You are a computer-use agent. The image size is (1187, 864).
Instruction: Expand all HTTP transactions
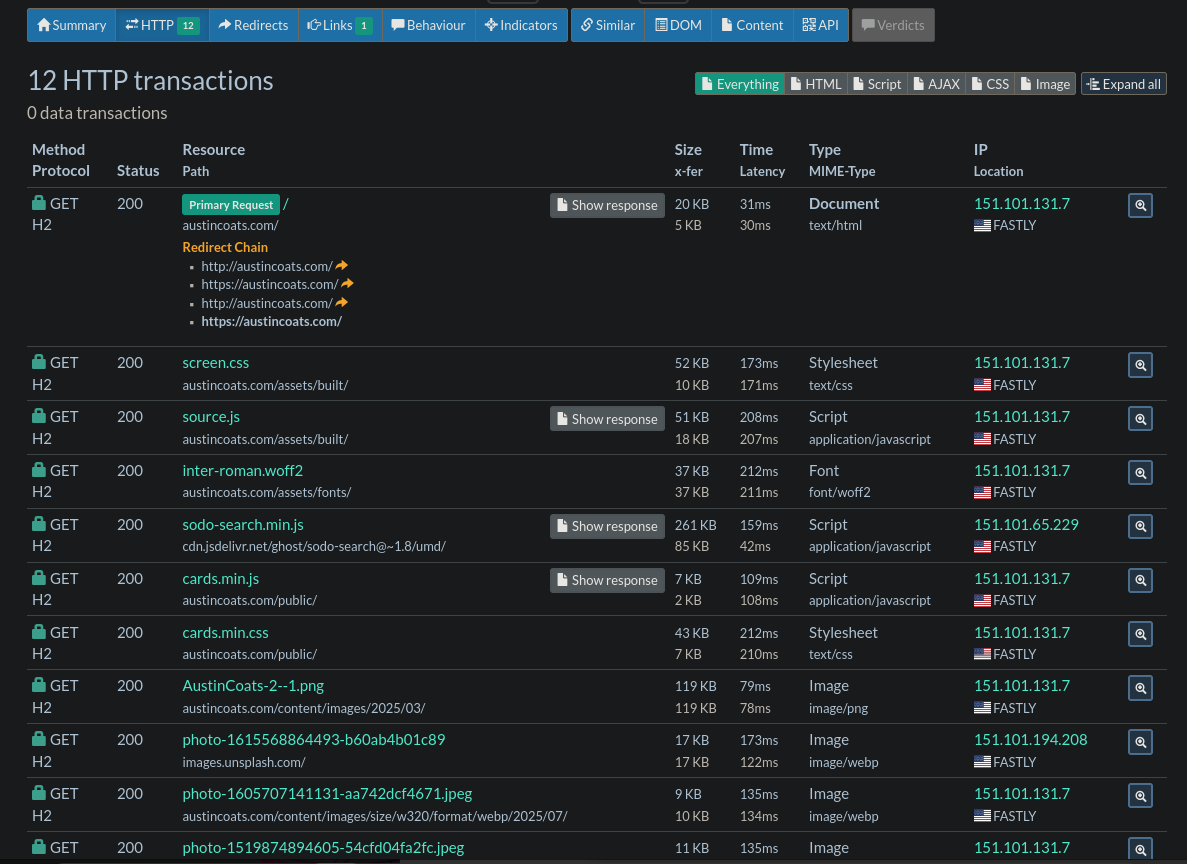coord(1123,84)
